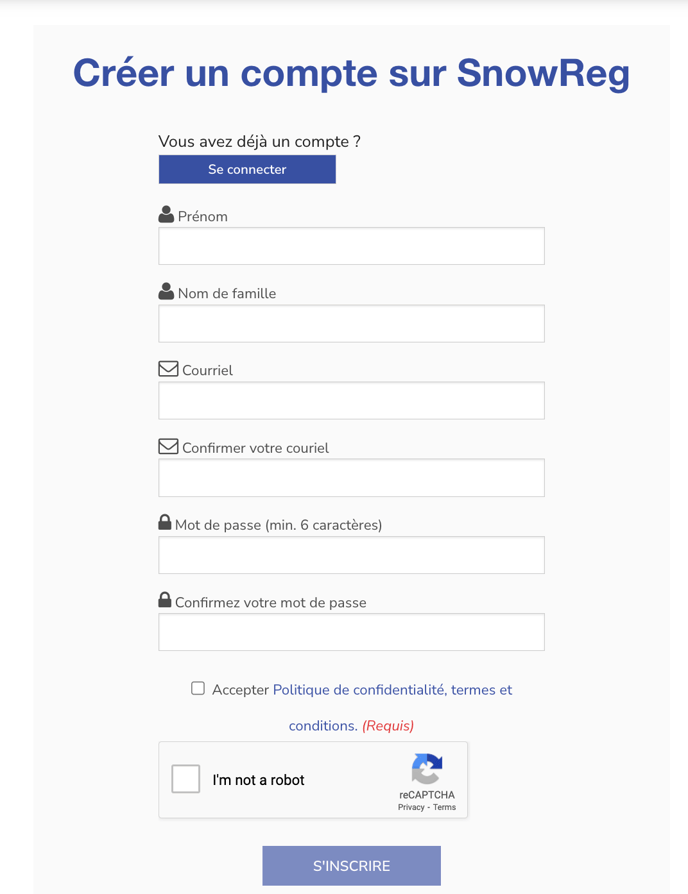Check the Accepter politique de confidentialité checkbox
688x894 pixels.
coord(198,688)
